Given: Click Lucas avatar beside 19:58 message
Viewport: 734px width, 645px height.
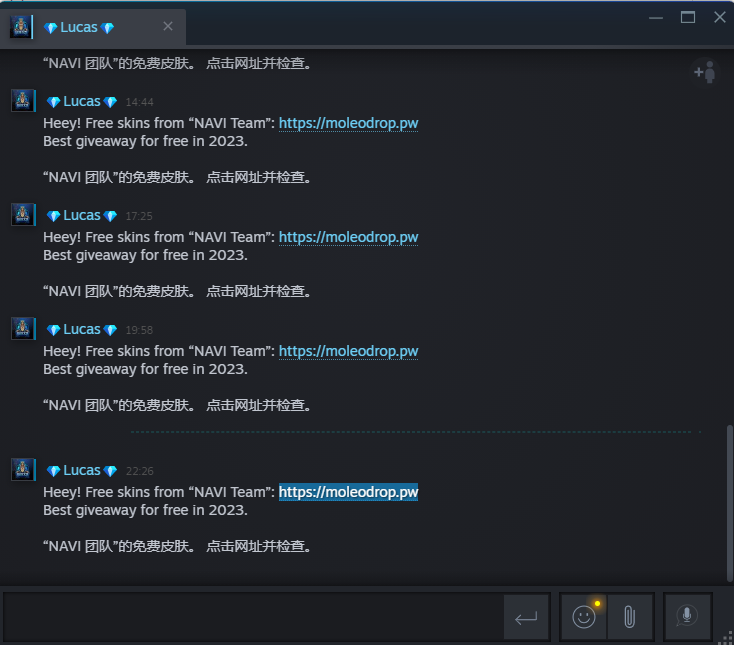Looking at the screenshot, I should (23, 328).
